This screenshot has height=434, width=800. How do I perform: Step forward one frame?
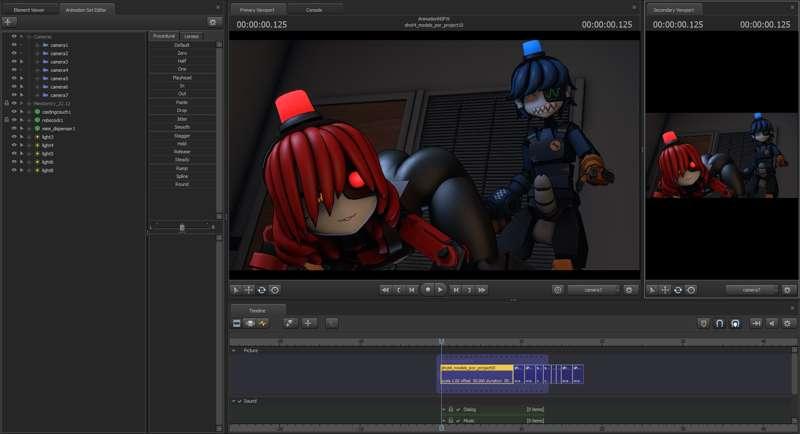[x=456, y=290]
